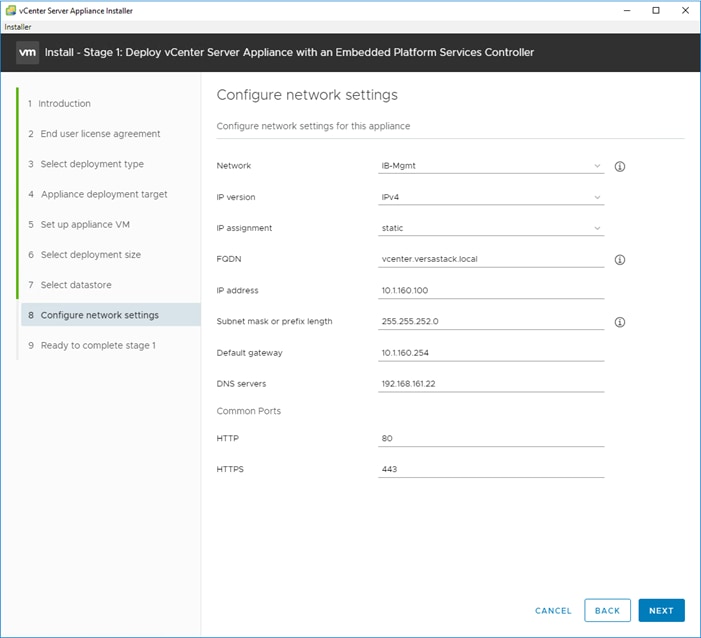Click the HTTPS port field showing 443
701x638 pixels.
point(491,469)
